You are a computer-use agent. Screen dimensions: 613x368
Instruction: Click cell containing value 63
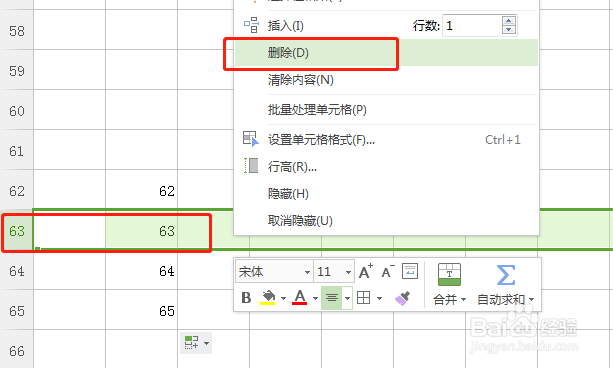142,231
